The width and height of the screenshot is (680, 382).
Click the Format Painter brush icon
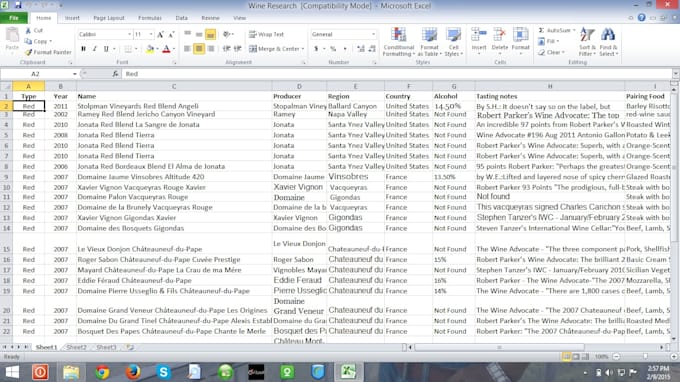point(29,52)
